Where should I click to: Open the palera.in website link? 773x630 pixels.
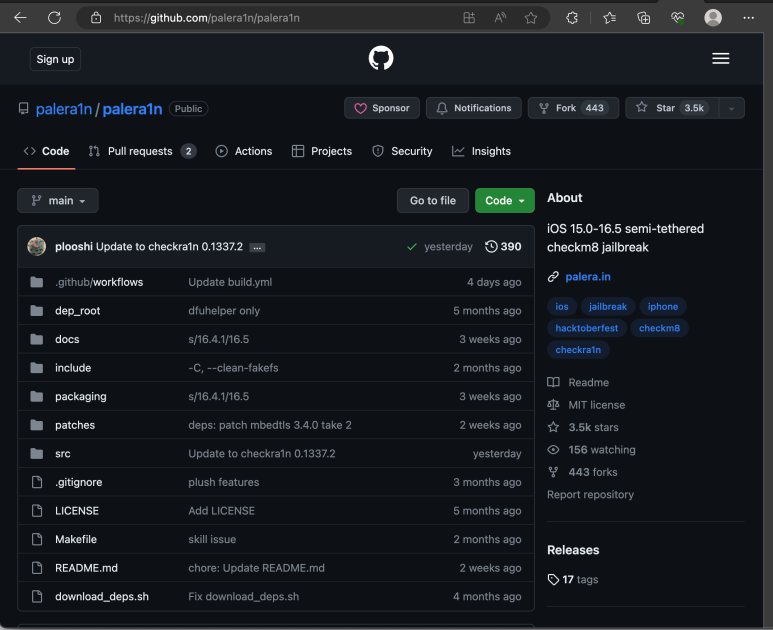click(588, 277)
